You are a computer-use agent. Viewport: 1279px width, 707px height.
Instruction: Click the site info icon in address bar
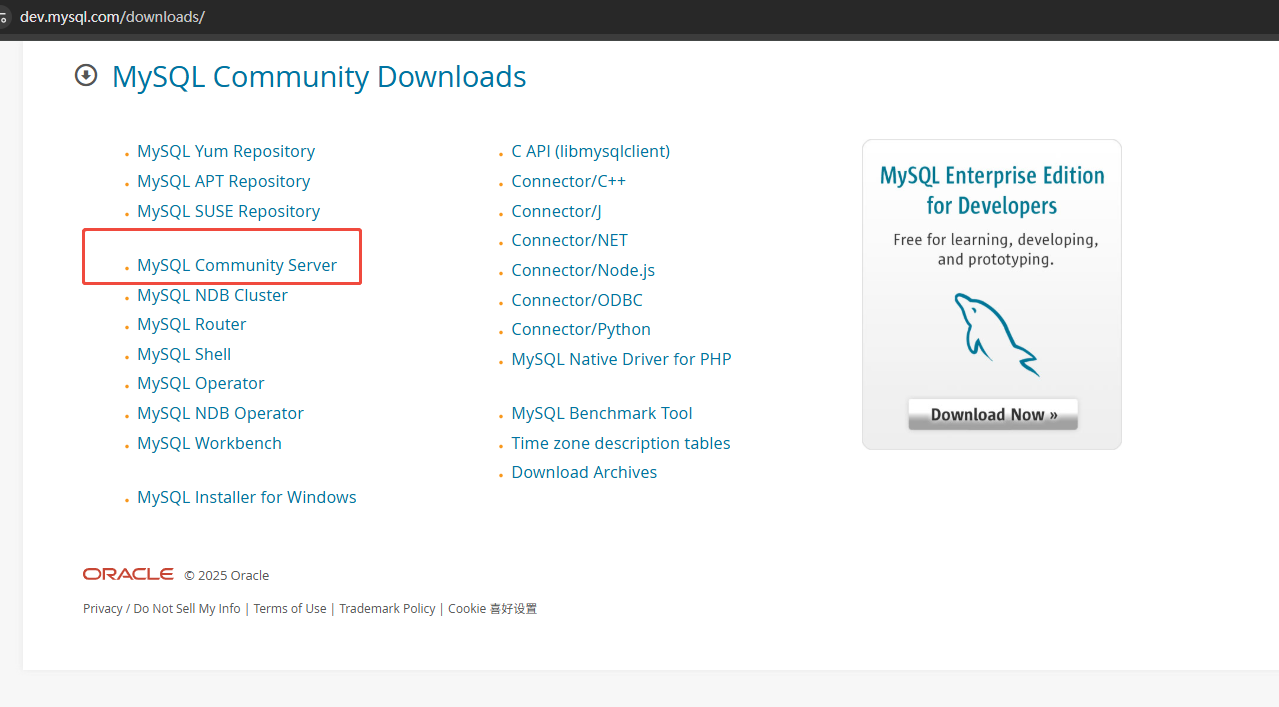3,18
